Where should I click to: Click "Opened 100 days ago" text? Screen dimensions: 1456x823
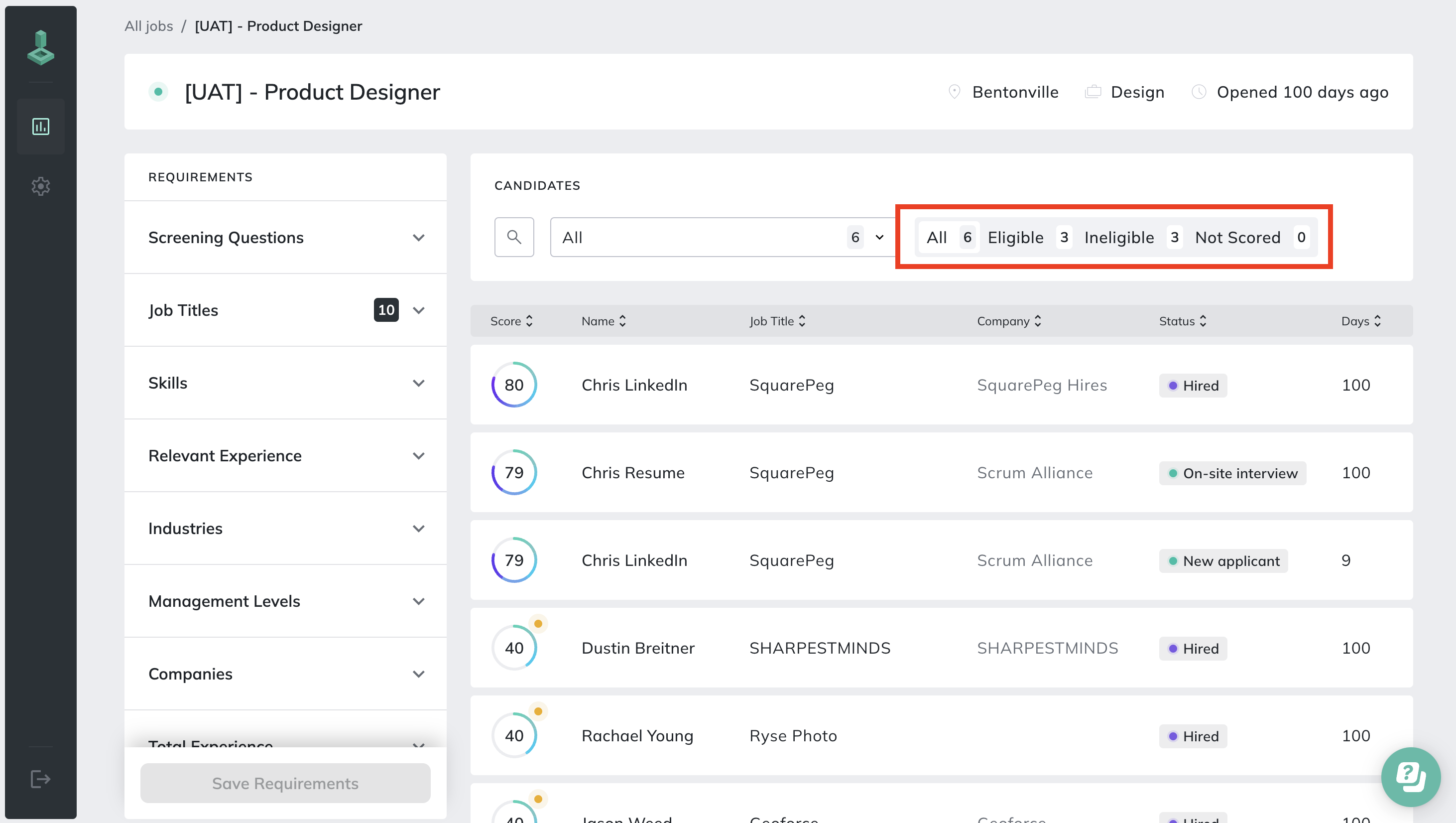(x=1302, y=92)
